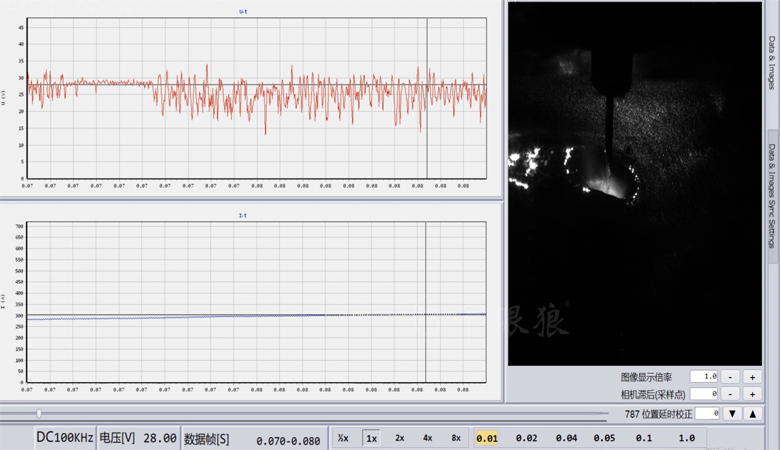This screenshot has width=780, height=450.
Task: Select the 0.02 time window
Action: coord(526,438)
